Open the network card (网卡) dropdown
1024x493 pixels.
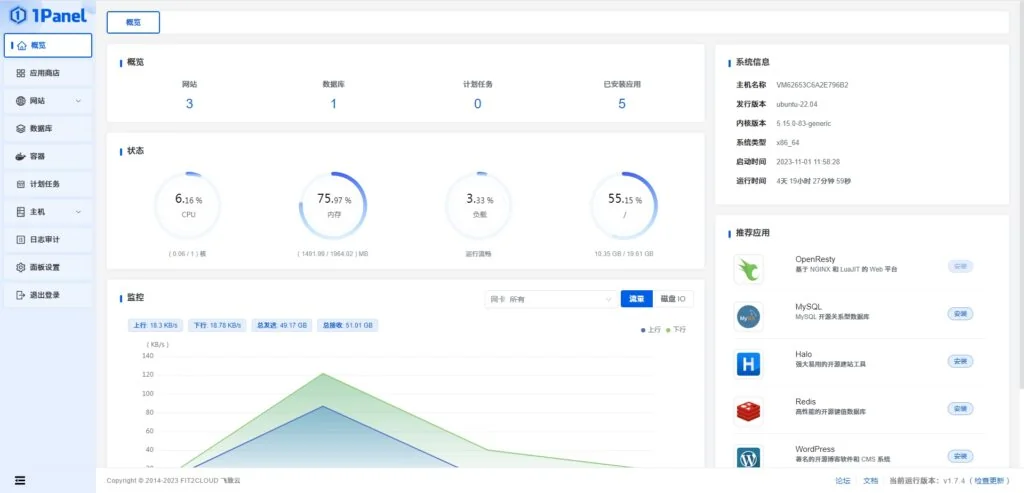[x=551, y=299]
